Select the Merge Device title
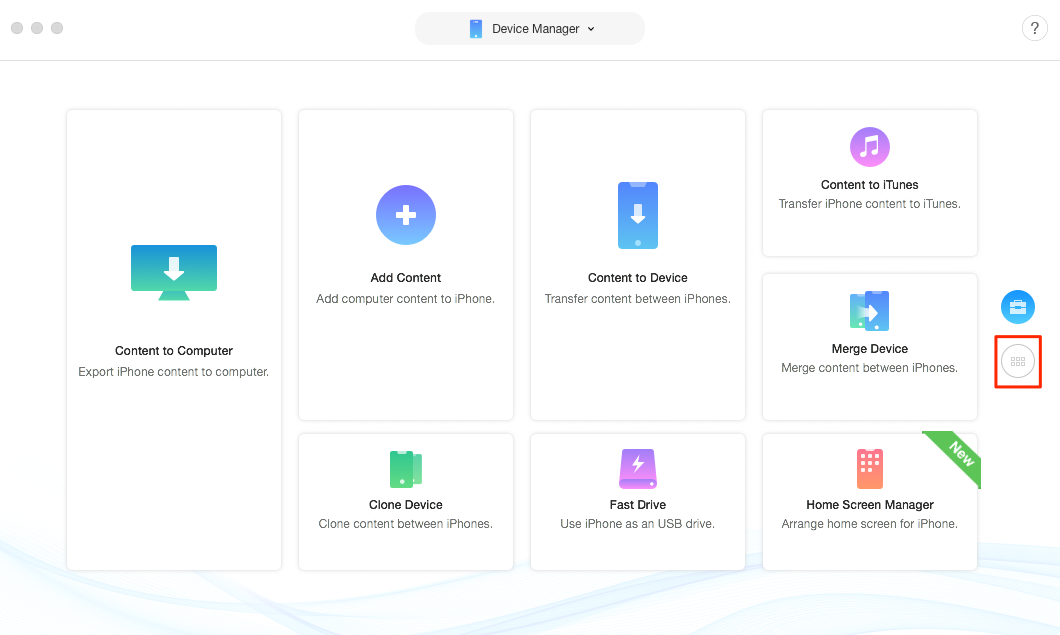Image resolution: width=1060 pixels, height=635 pixels. click(869, 349)
